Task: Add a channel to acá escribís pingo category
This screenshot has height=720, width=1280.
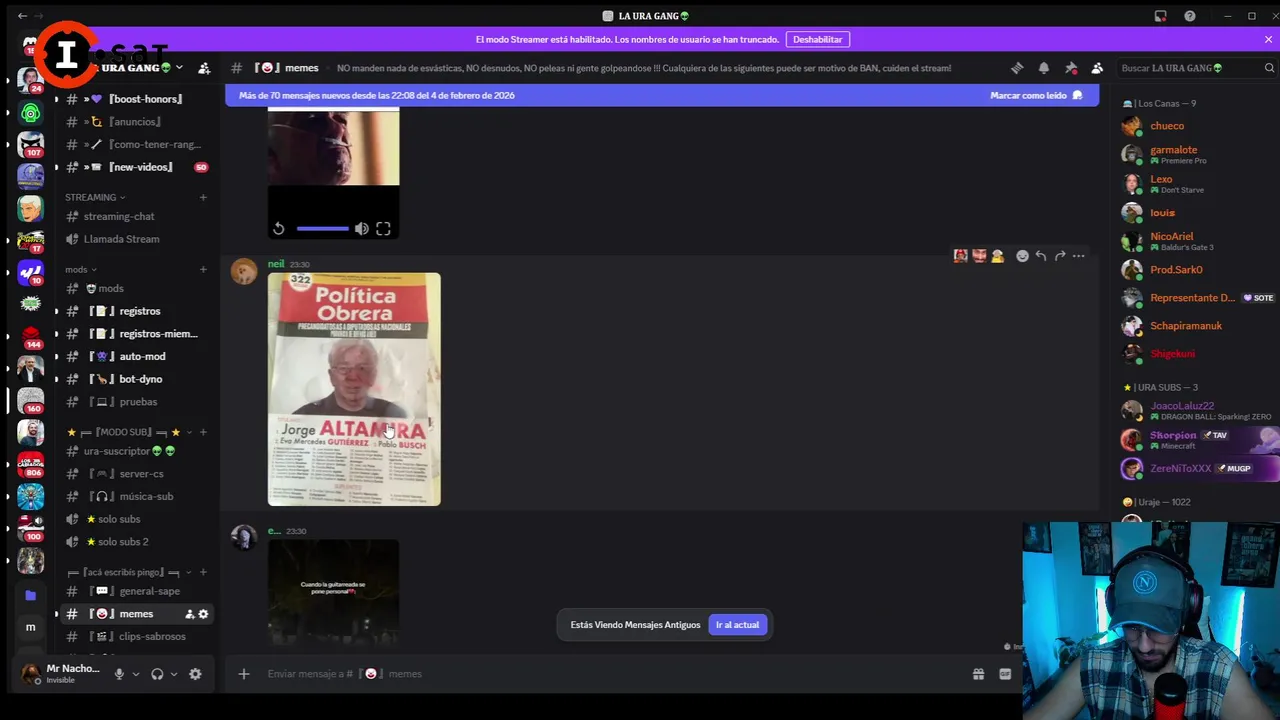Action: (x=203, y=572)
